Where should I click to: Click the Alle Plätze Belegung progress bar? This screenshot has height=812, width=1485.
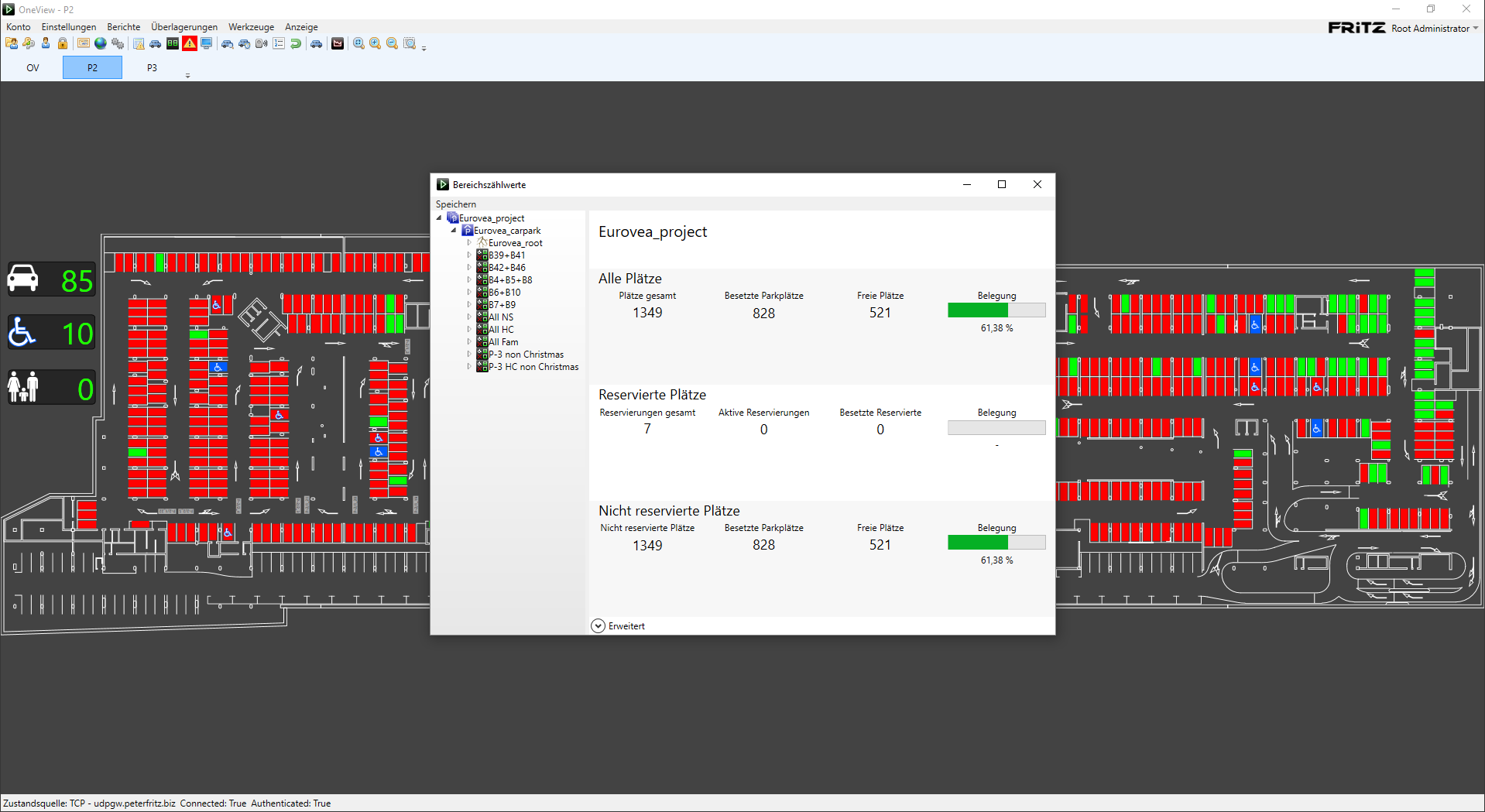(996, 310)
